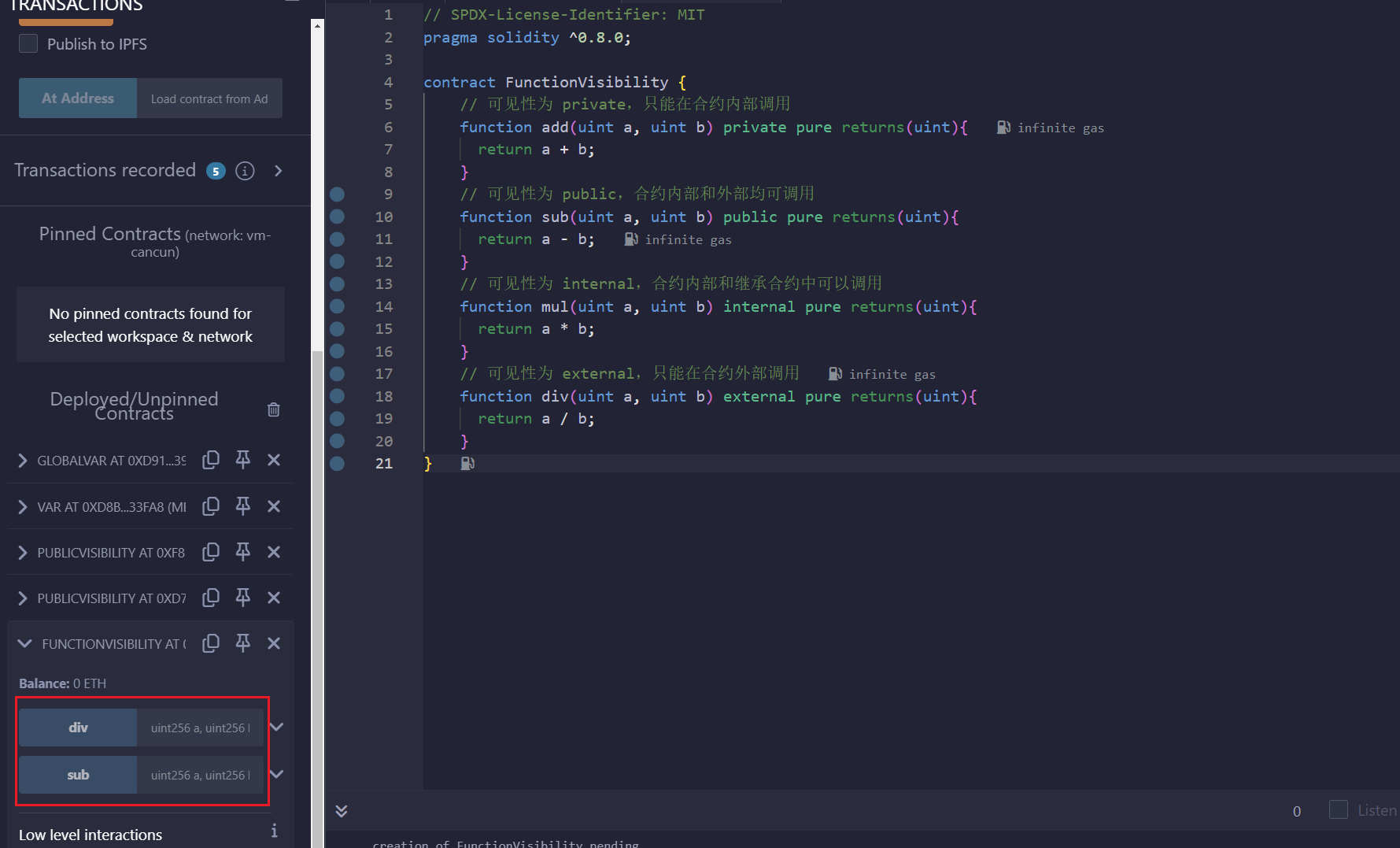Collapse the terminal with double-chevron icon
1400x848 pixels.
(342, 811)
